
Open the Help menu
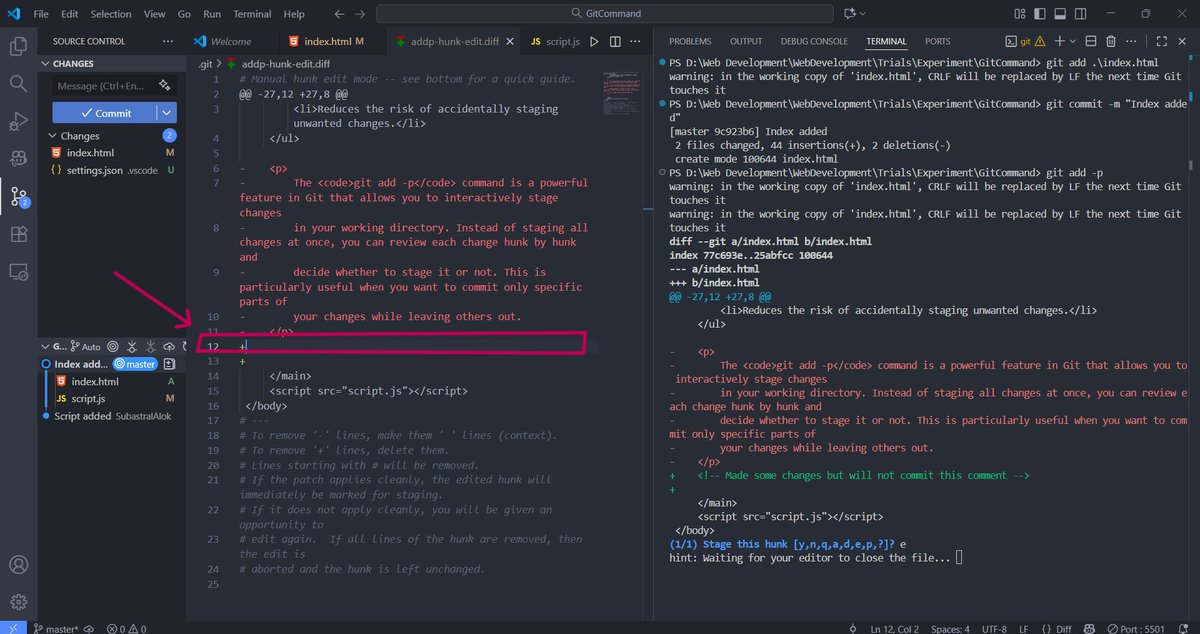294,14
